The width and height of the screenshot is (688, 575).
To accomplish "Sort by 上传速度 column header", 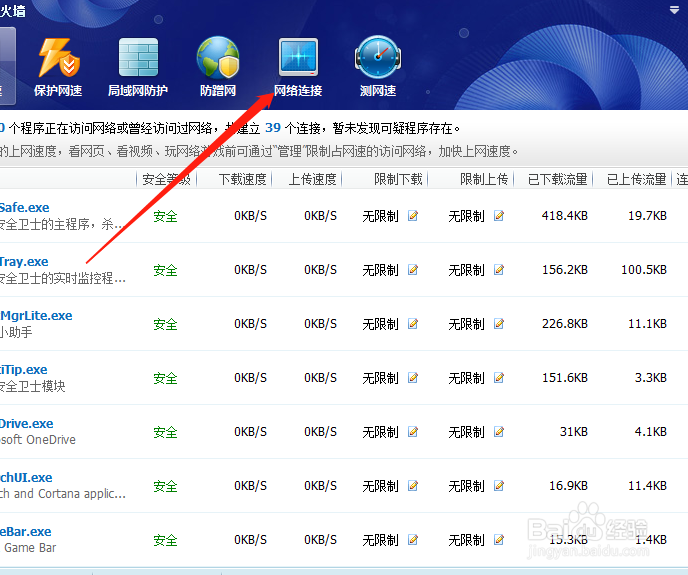I will [x=312, y=179].
